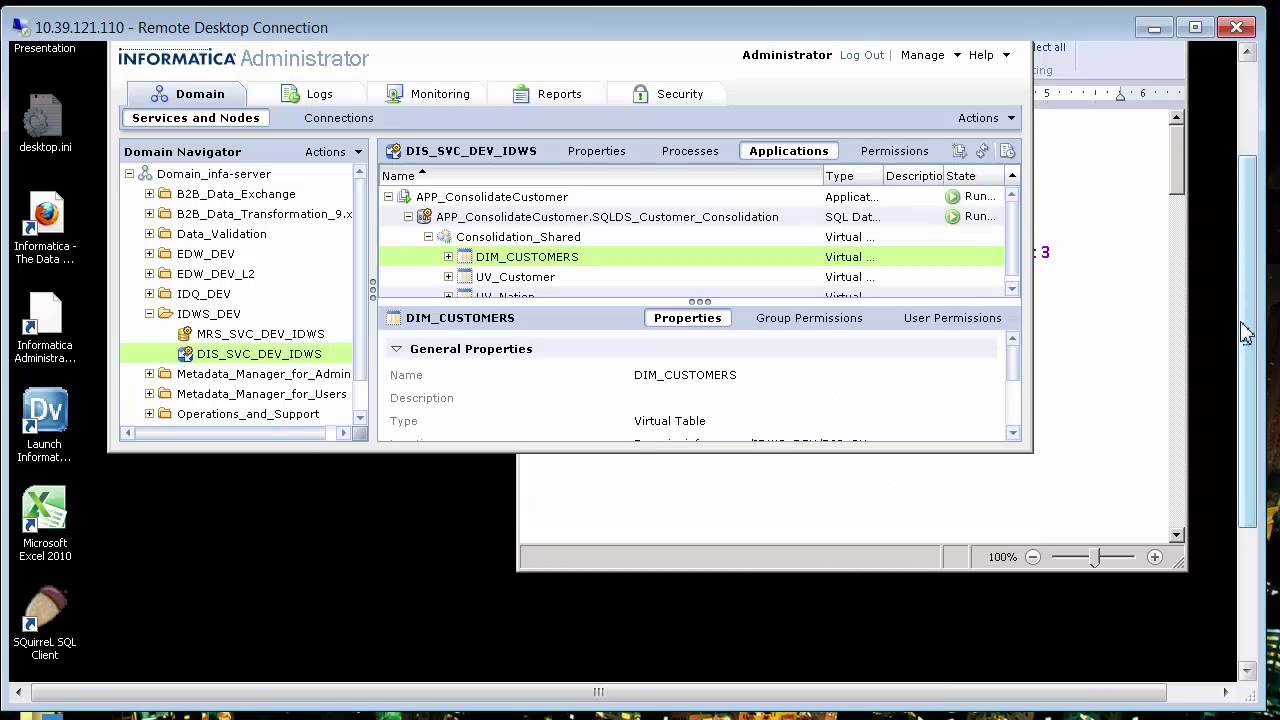Click the UV_Customer table icon
Screen dimensions: 1280x720
pyautogui.click(x=464, y=277)
